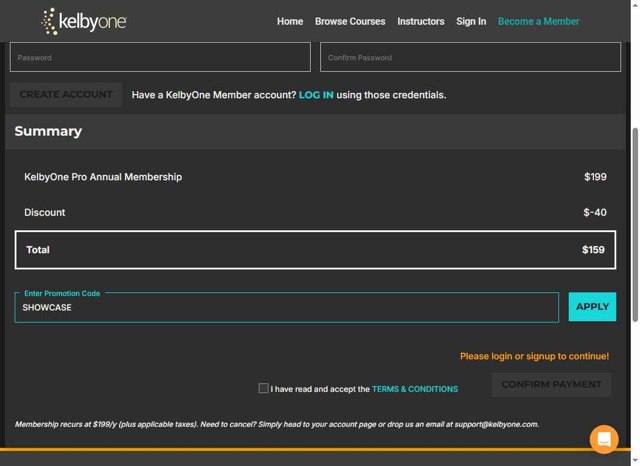This screenshot has width=640, height=466.
Task: Click Sign In in the header
Action: (x=471, y=21)
